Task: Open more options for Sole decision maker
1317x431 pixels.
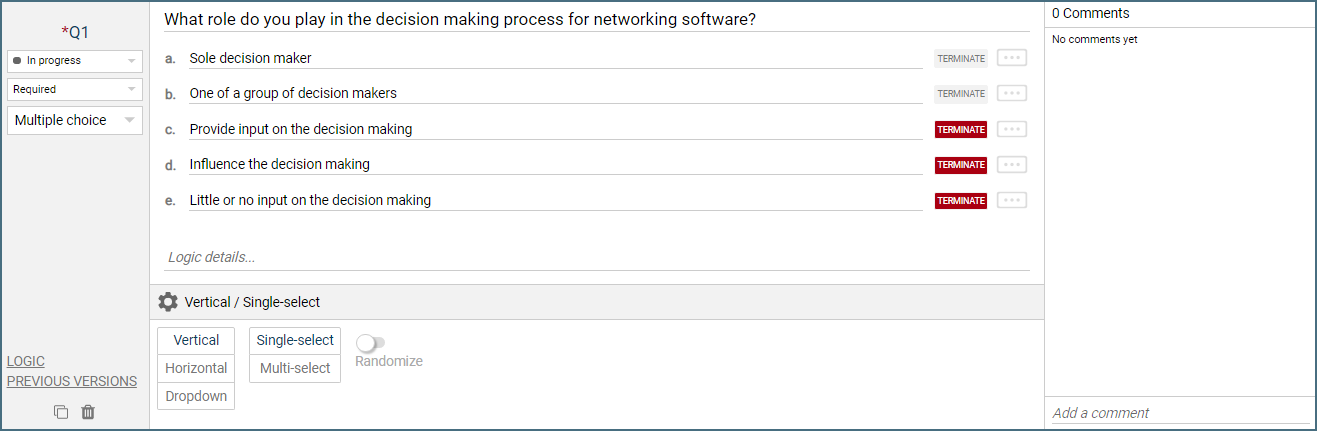Action: (x=1012, y=58)
